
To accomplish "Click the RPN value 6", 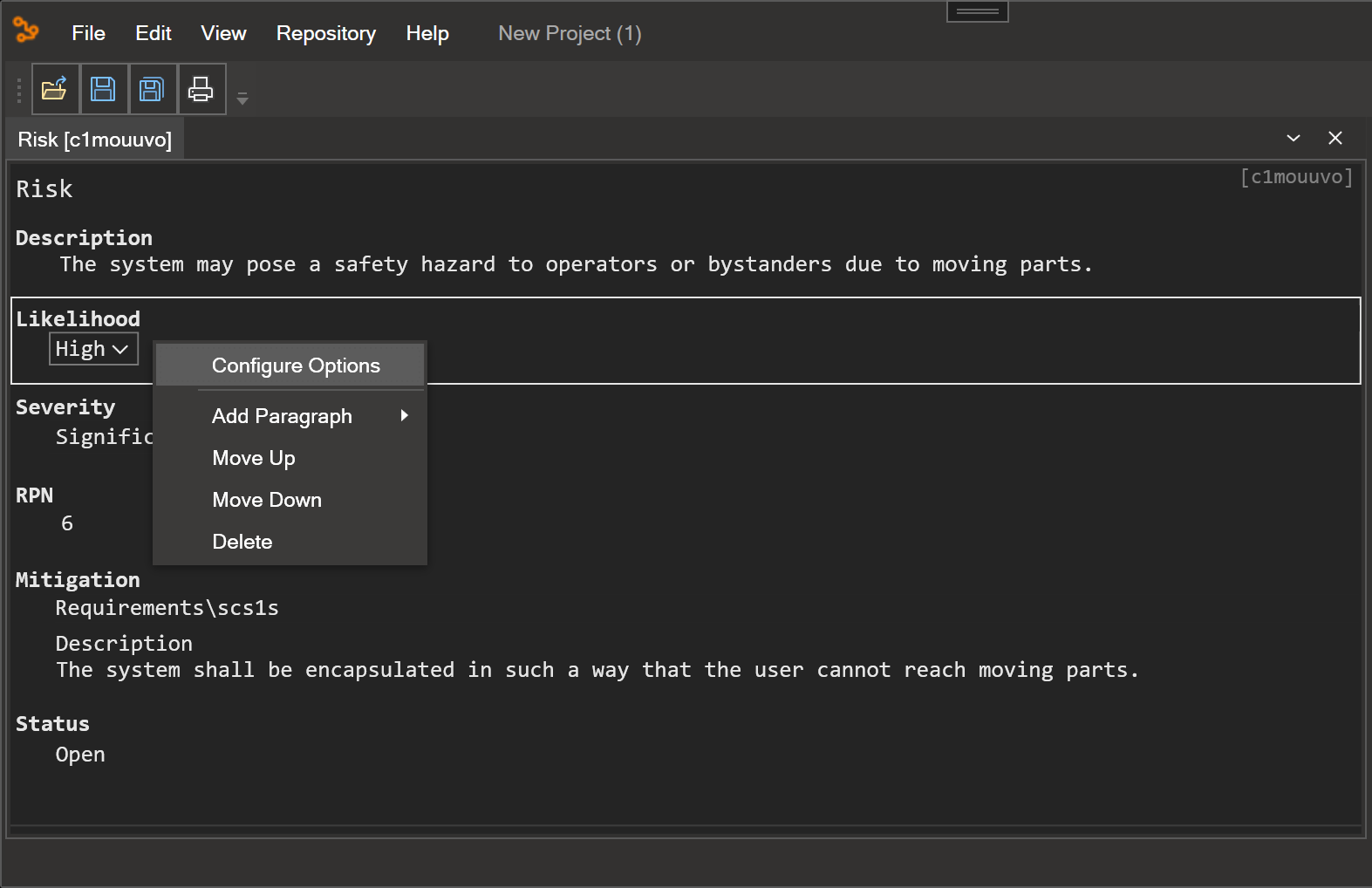I will coord(67,523).
